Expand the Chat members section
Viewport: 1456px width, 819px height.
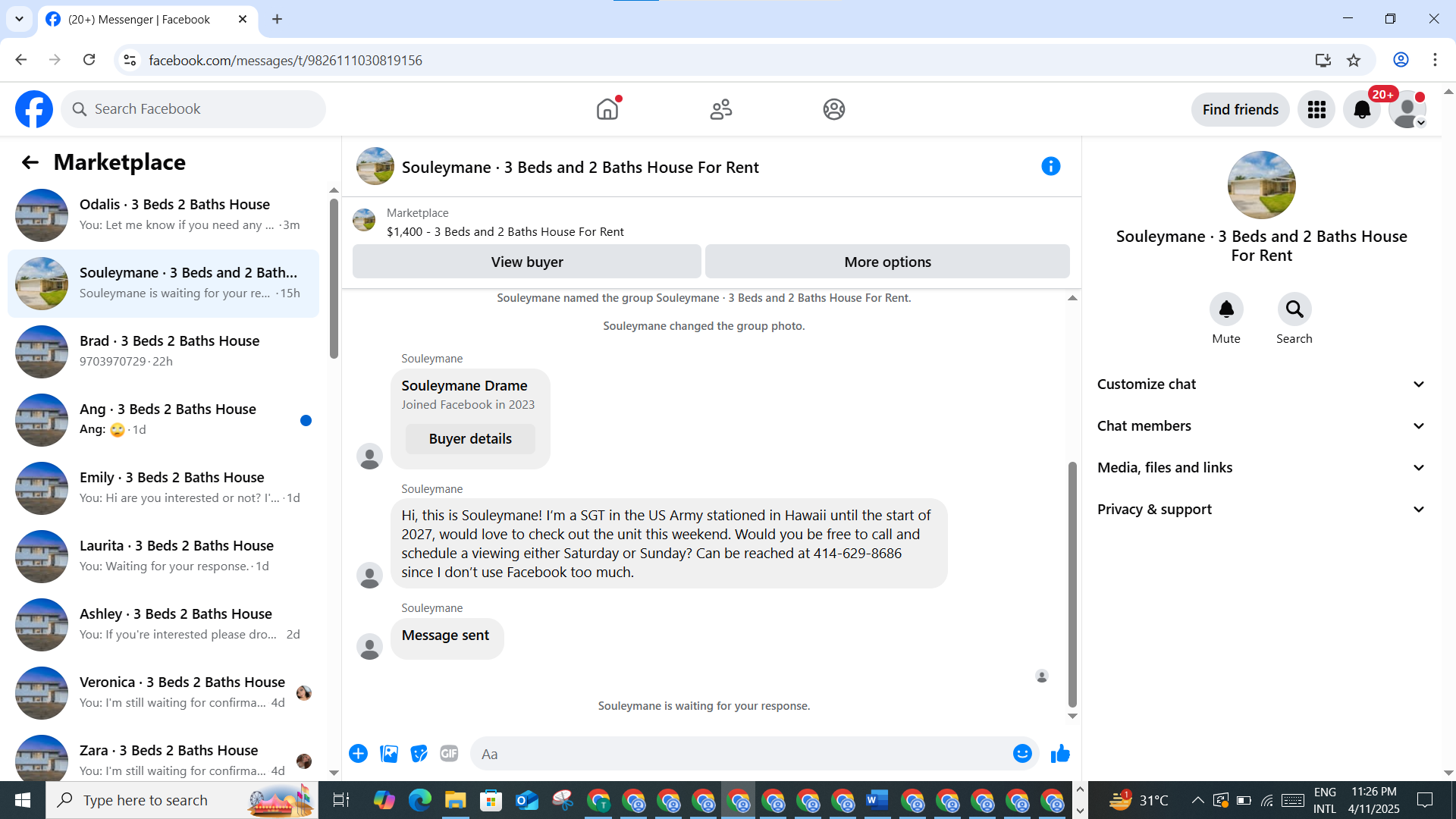(x=1262, y=426)
